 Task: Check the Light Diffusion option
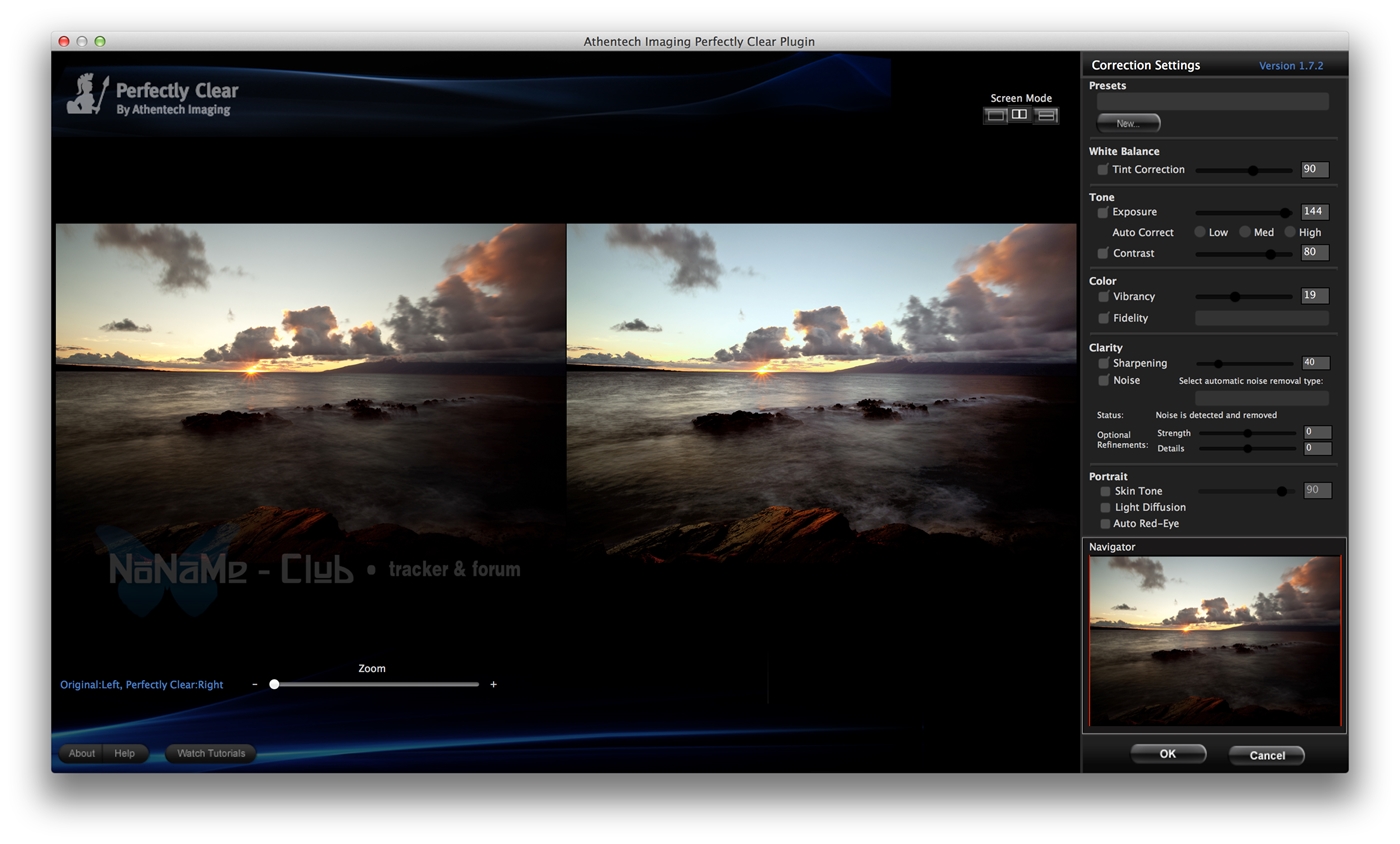[1105, 508]
